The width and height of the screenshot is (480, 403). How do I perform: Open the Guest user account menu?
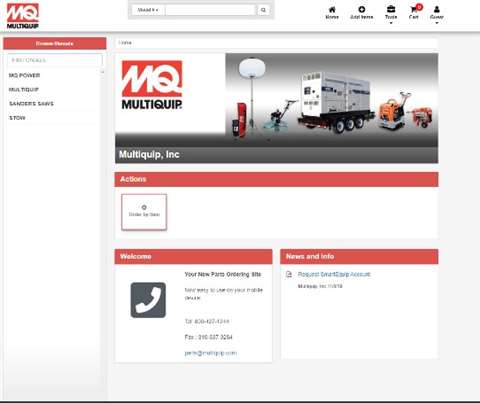[437, 15]
